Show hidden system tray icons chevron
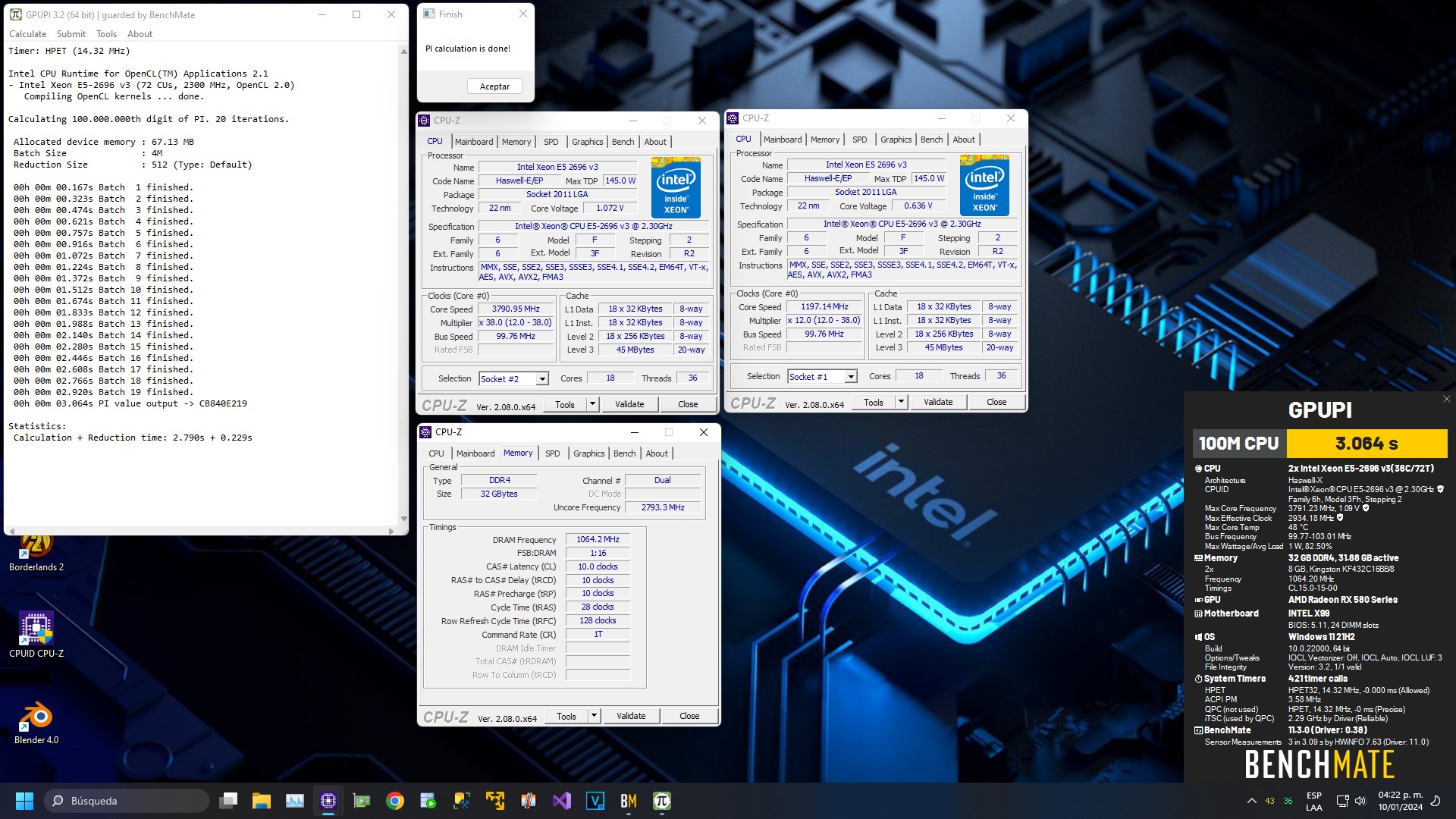The width and height of the screenshot is (1456, 819). click(x=1251, y=801)
